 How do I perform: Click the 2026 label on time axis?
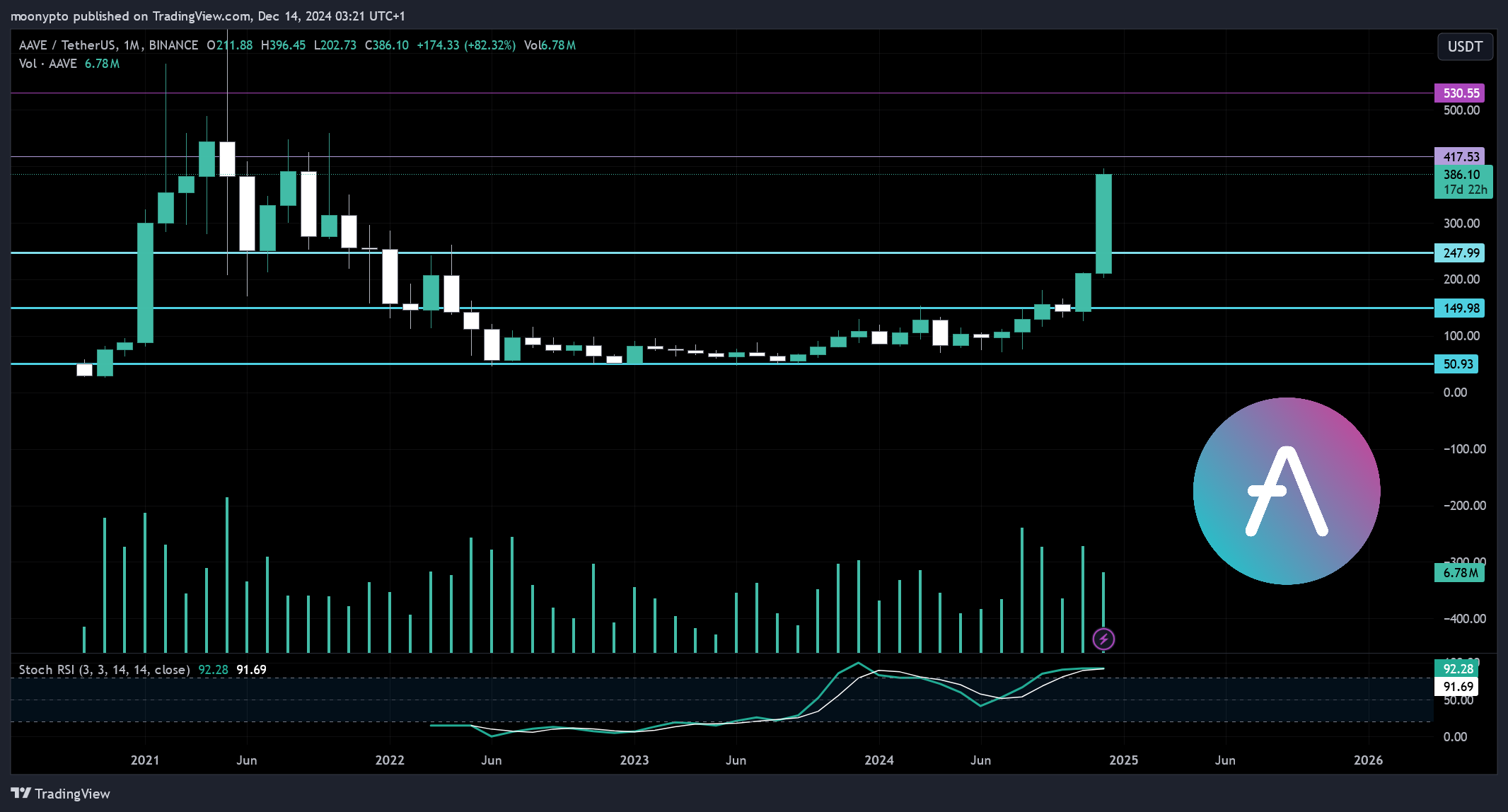coord(1369,760)
